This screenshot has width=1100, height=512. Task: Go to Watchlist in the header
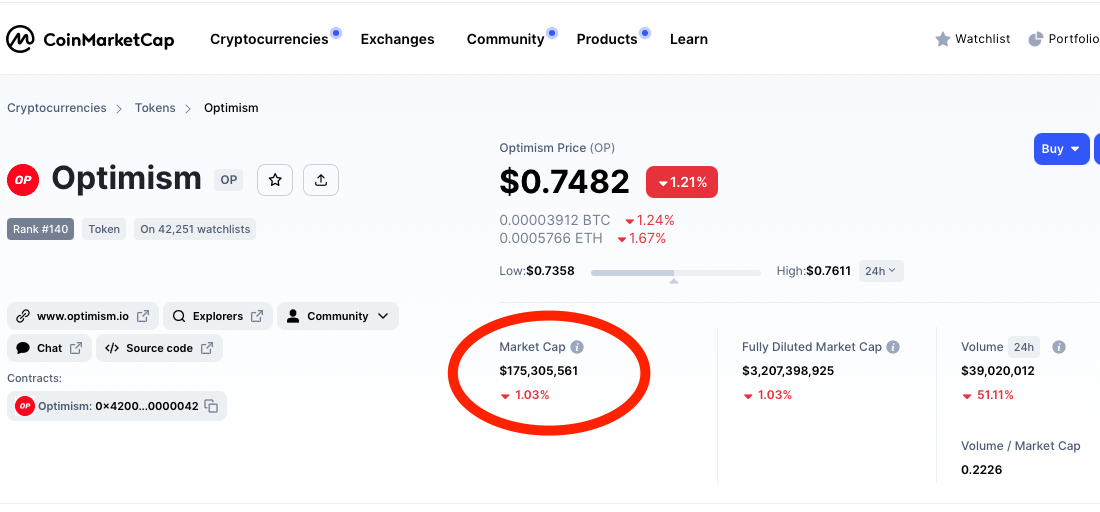coord(973,39)
